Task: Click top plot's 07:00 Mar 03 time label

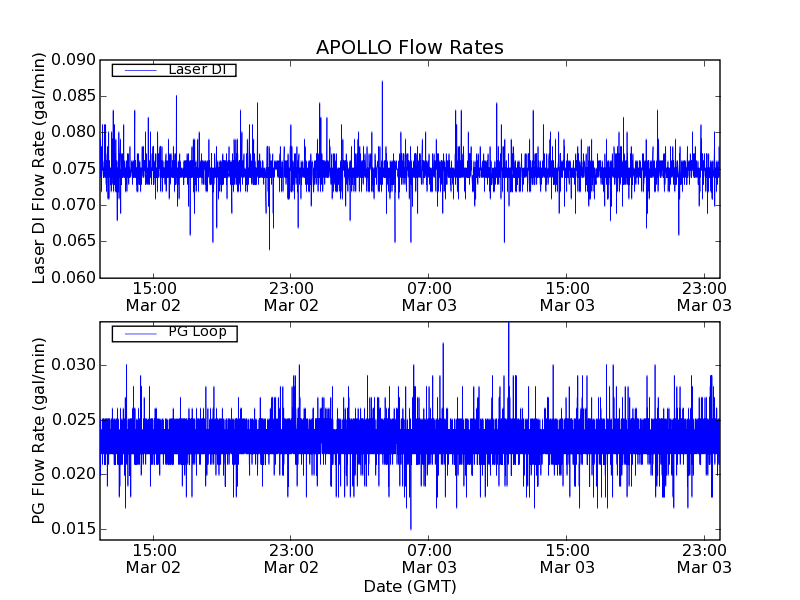Action: tap(429, 296)
